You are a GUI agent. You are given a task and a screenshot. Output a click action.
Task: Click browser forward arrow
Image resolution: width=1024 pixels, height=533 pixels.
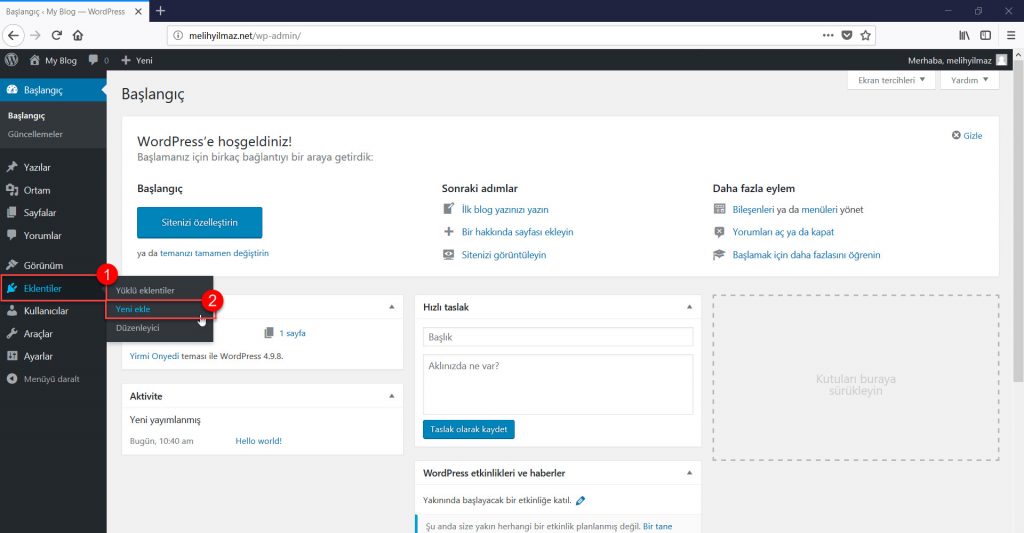[35, 35]
